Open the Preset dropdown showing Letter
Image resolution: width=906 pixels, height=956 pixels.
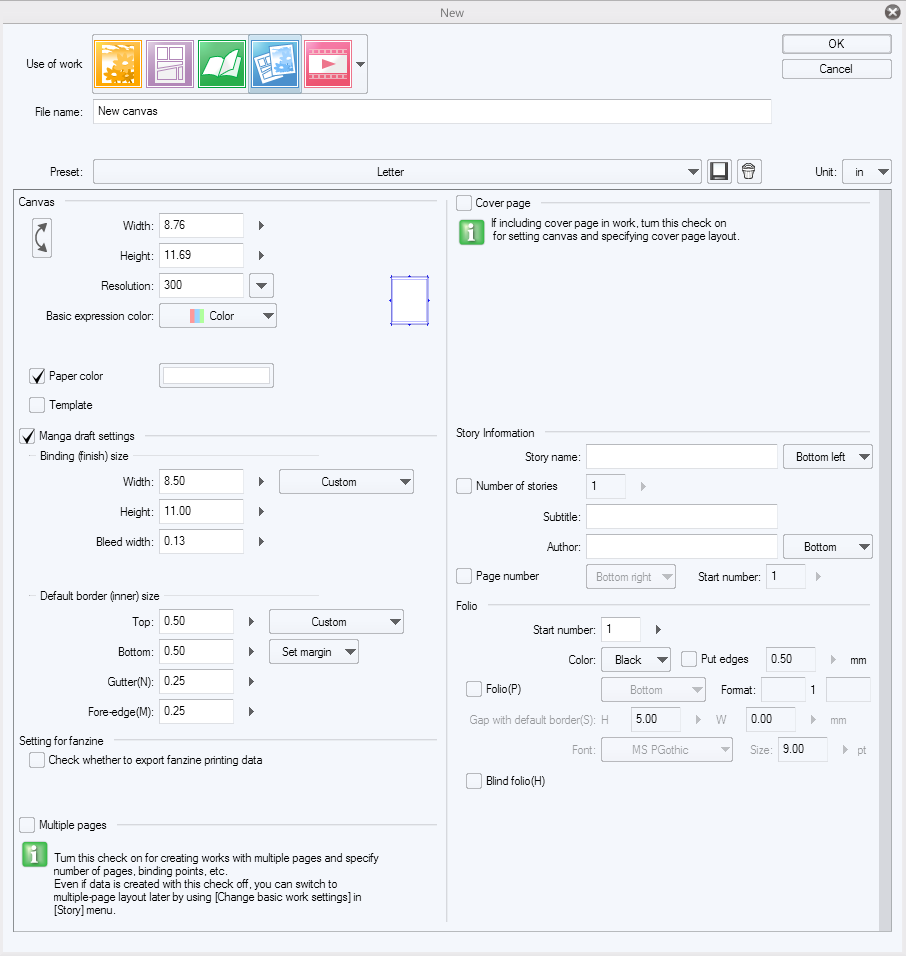[397, 172]
